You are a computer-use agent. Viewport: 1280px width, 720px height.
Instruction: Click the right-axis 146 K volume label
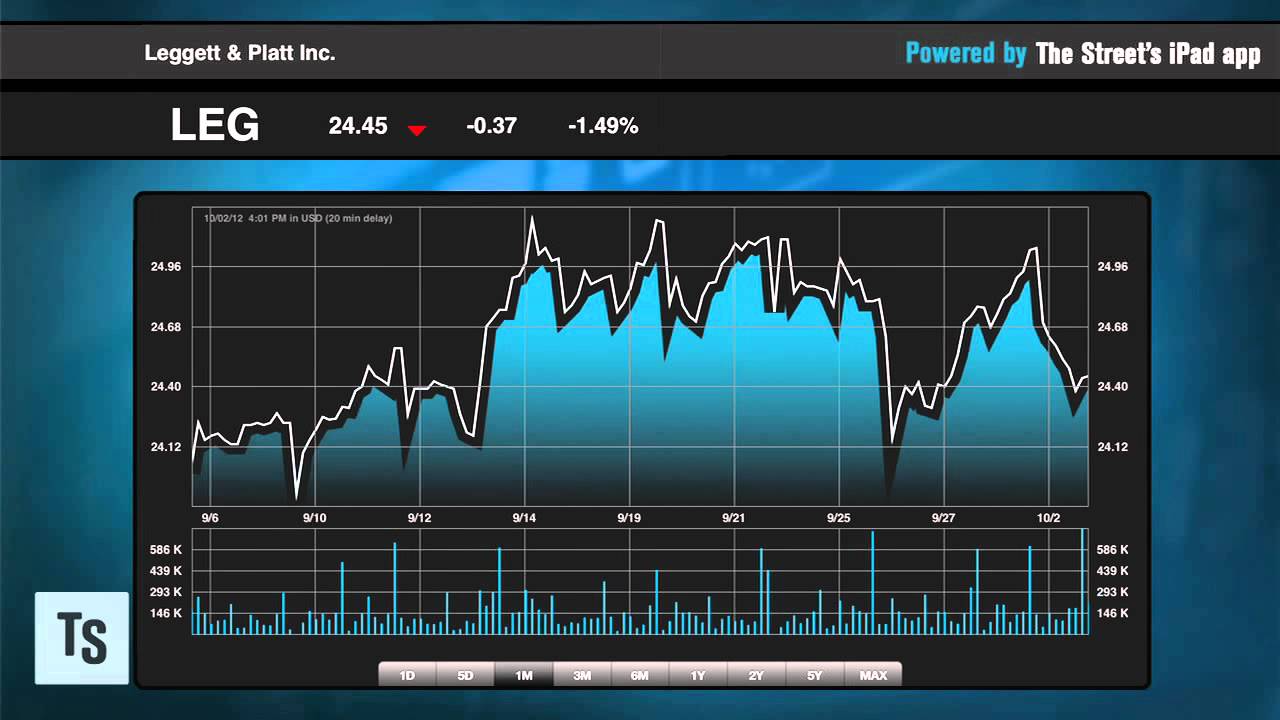[x=1113, y=614]
